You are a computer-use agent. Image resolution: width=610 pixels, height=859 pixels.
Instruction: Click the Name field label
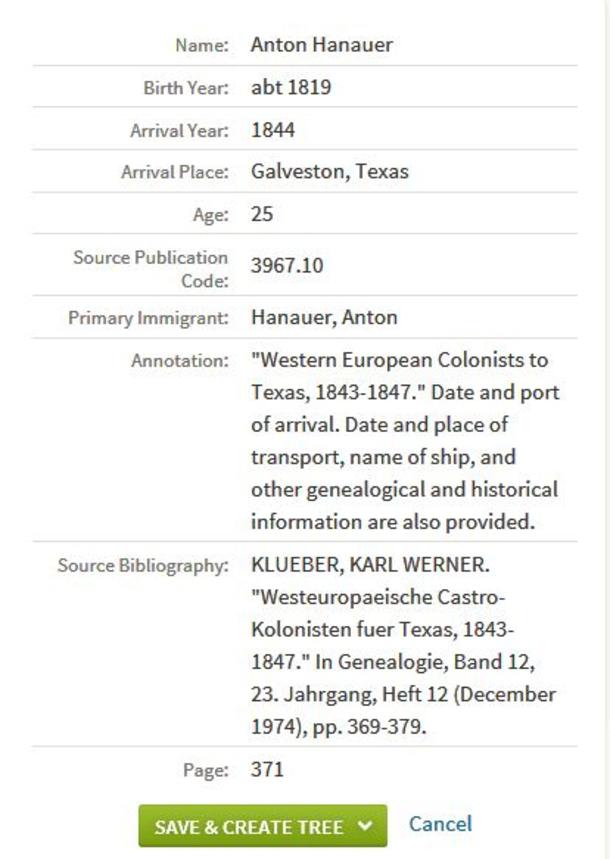tap(202, 45)
